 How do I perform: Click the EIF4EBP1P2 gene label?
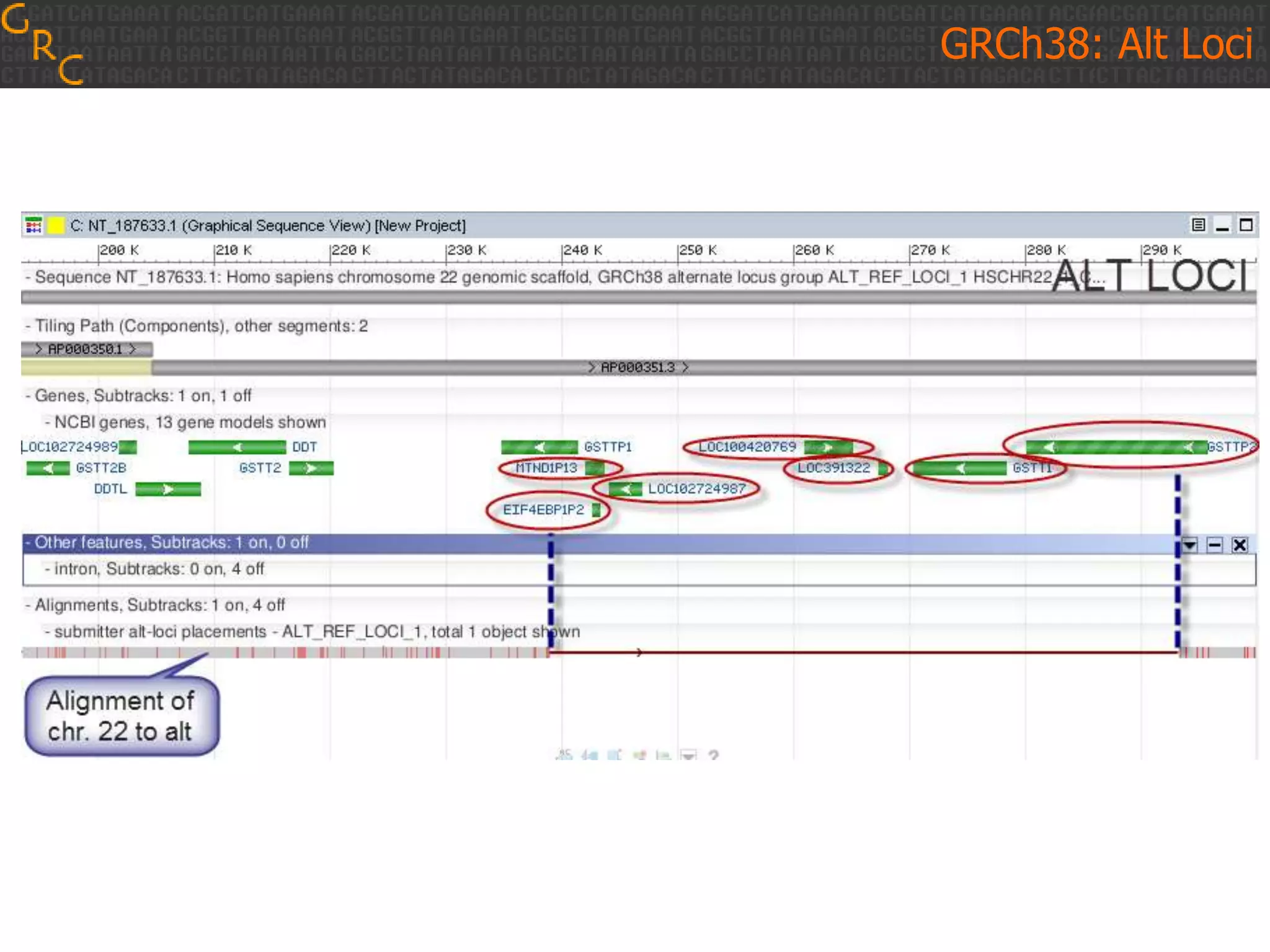(x=543, y=510)
